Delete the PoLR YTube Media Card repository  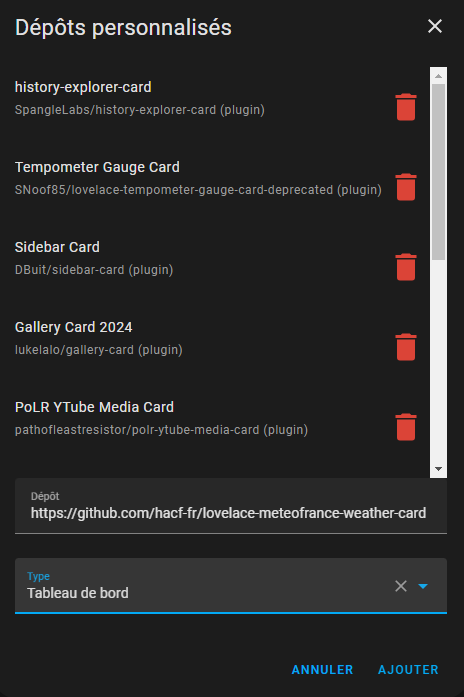pyautogui.click(x=406, y=427)
